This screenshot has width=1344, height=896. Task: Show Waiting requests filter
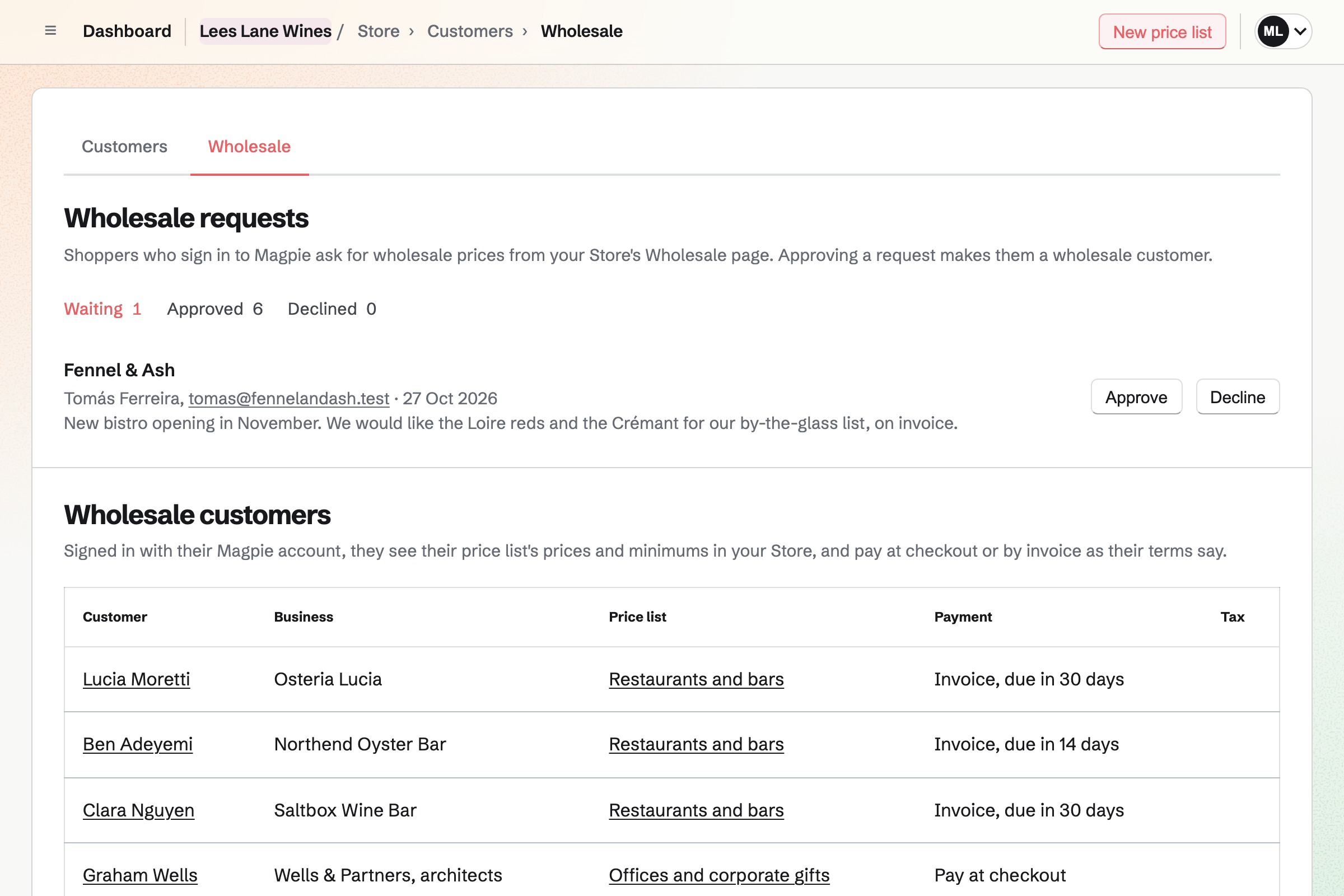click(x=102, y=309)
